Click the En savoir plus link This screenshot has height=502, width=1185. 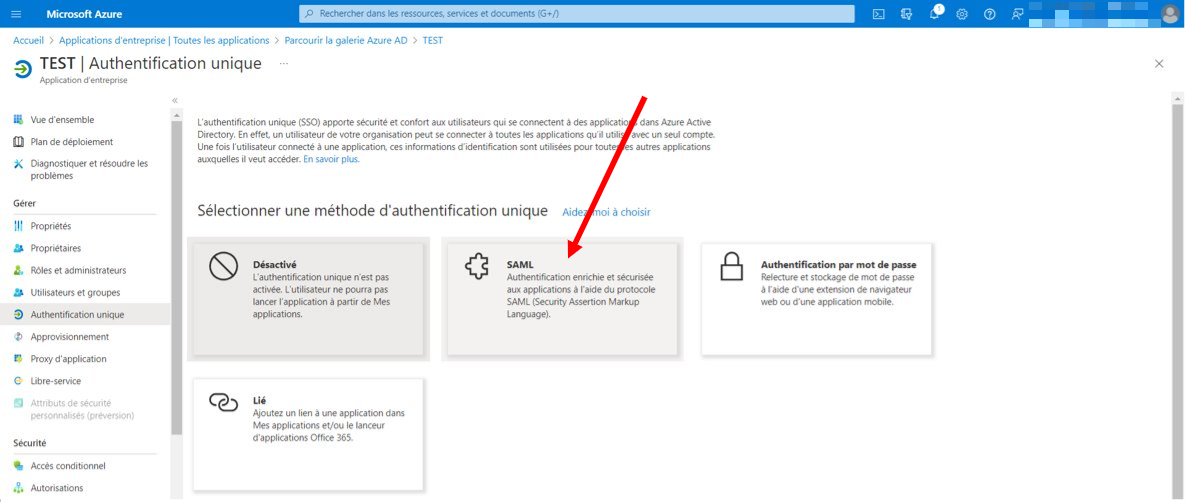(331, 160)
